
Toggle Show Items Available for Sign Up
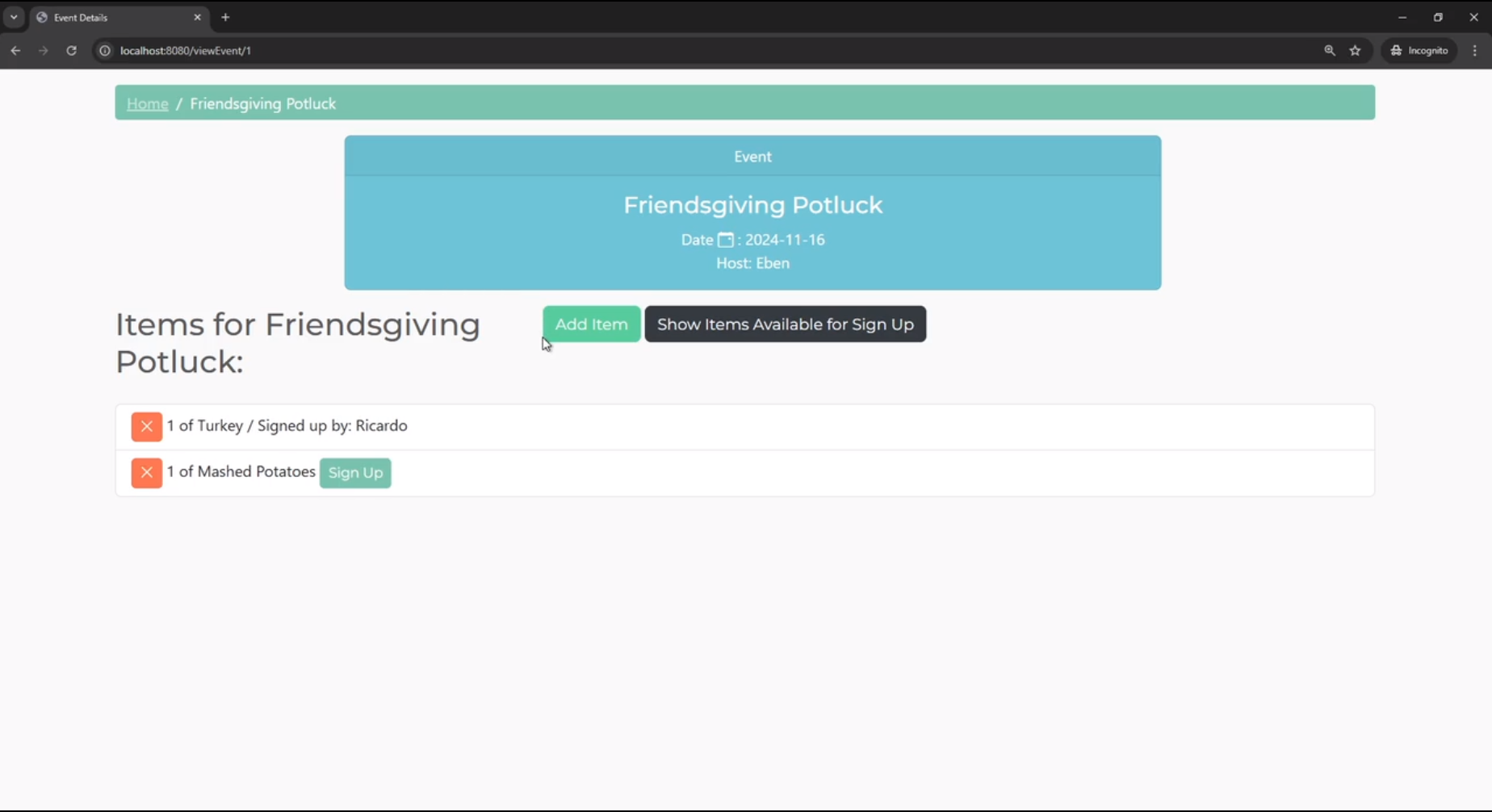pyautogui.click(x=786, y=324)
